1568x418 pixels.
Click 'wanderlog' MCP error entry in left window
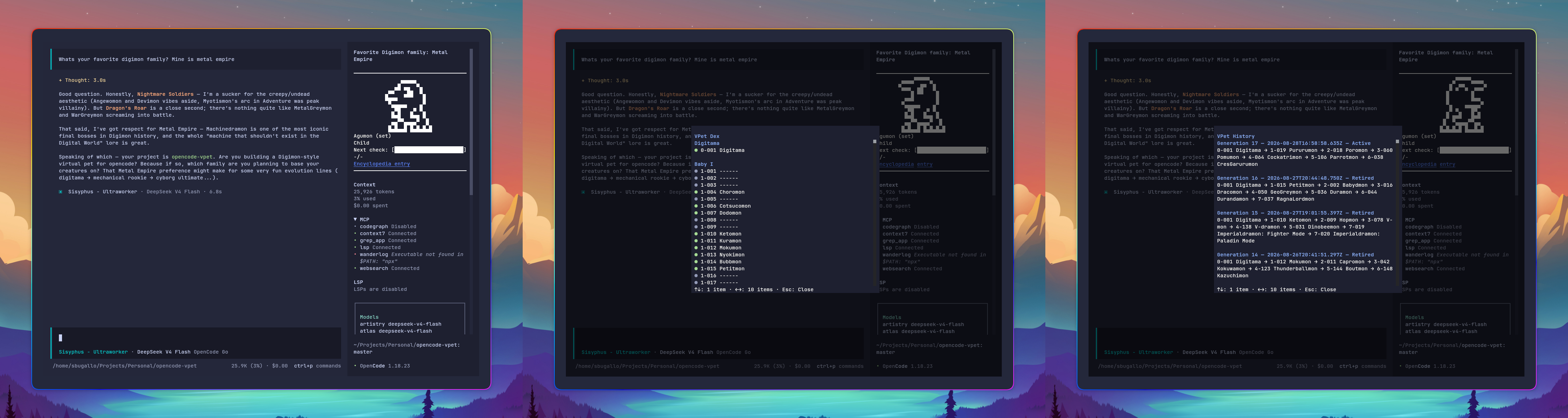411,258
